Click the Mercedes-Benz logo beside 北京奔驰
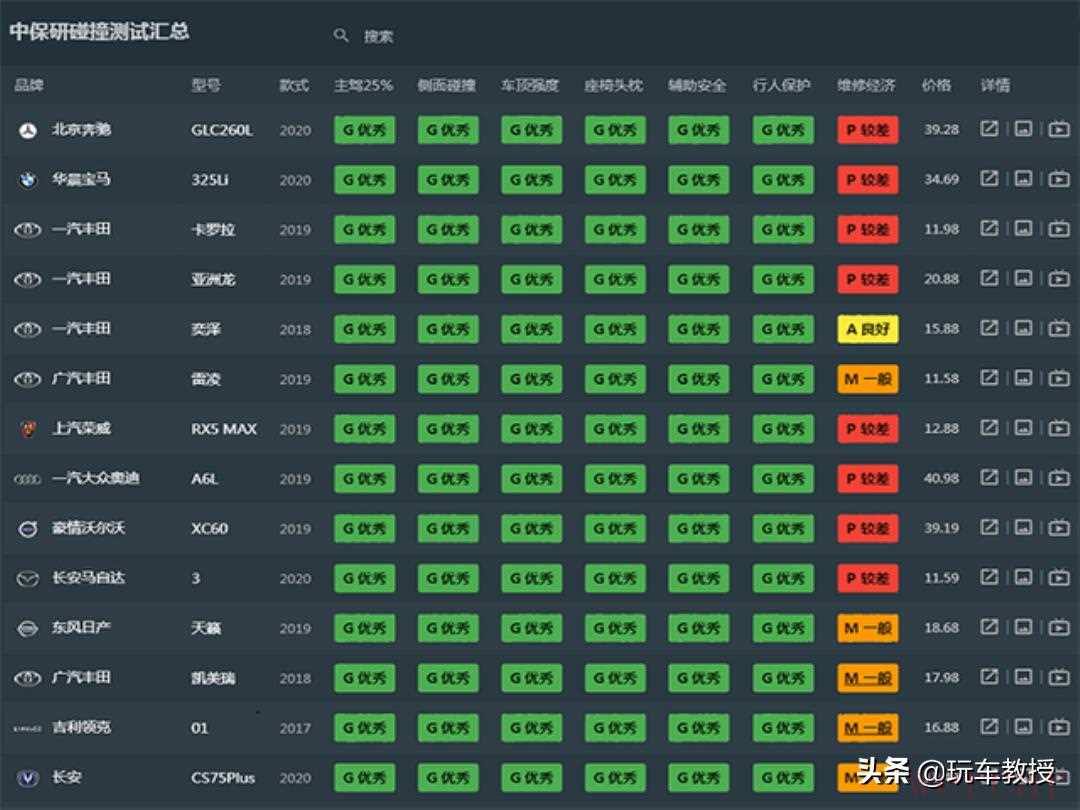The width and height of the screenshot is (1080, 810). 28,130
